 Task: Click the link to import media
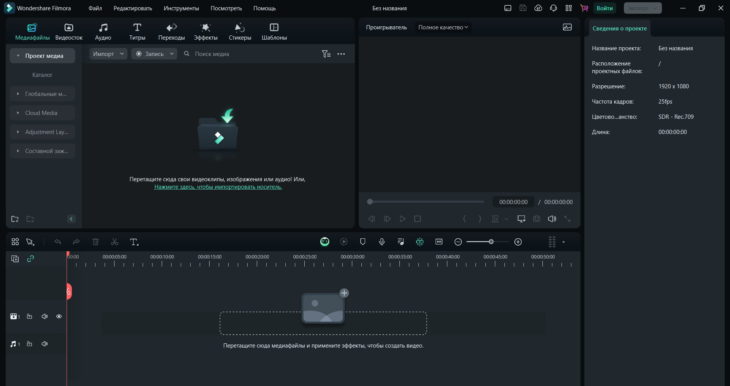coord(218,187)
